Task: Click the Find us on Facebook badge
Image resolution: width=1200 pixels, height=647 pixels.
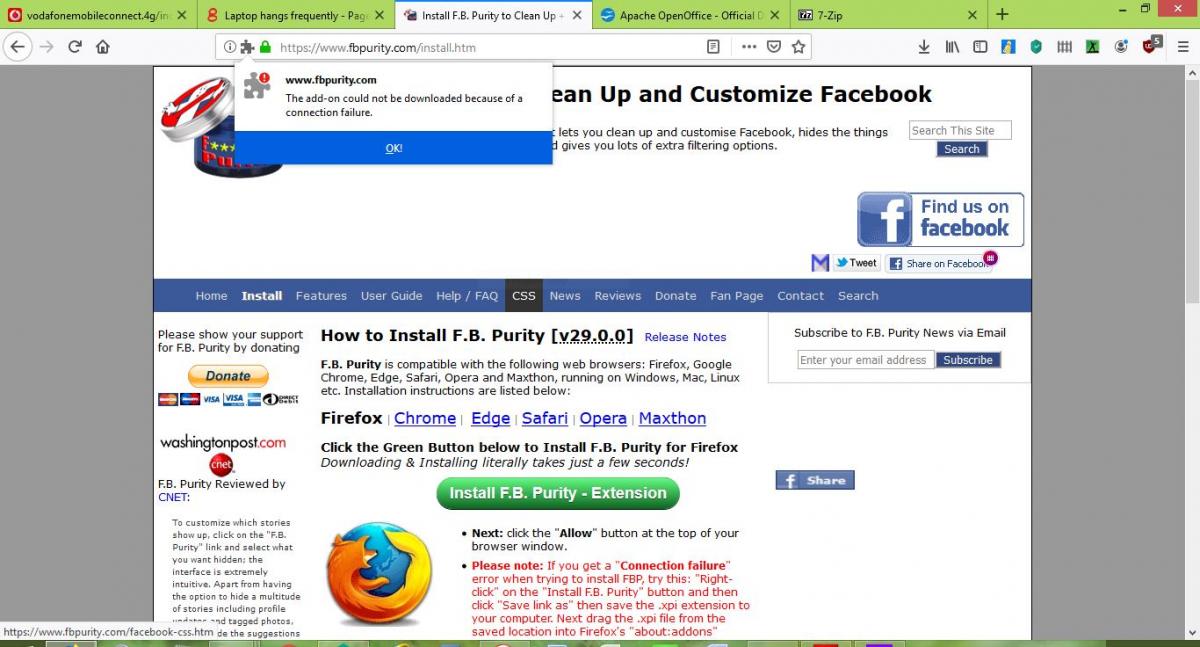Action: coord(940,219)
